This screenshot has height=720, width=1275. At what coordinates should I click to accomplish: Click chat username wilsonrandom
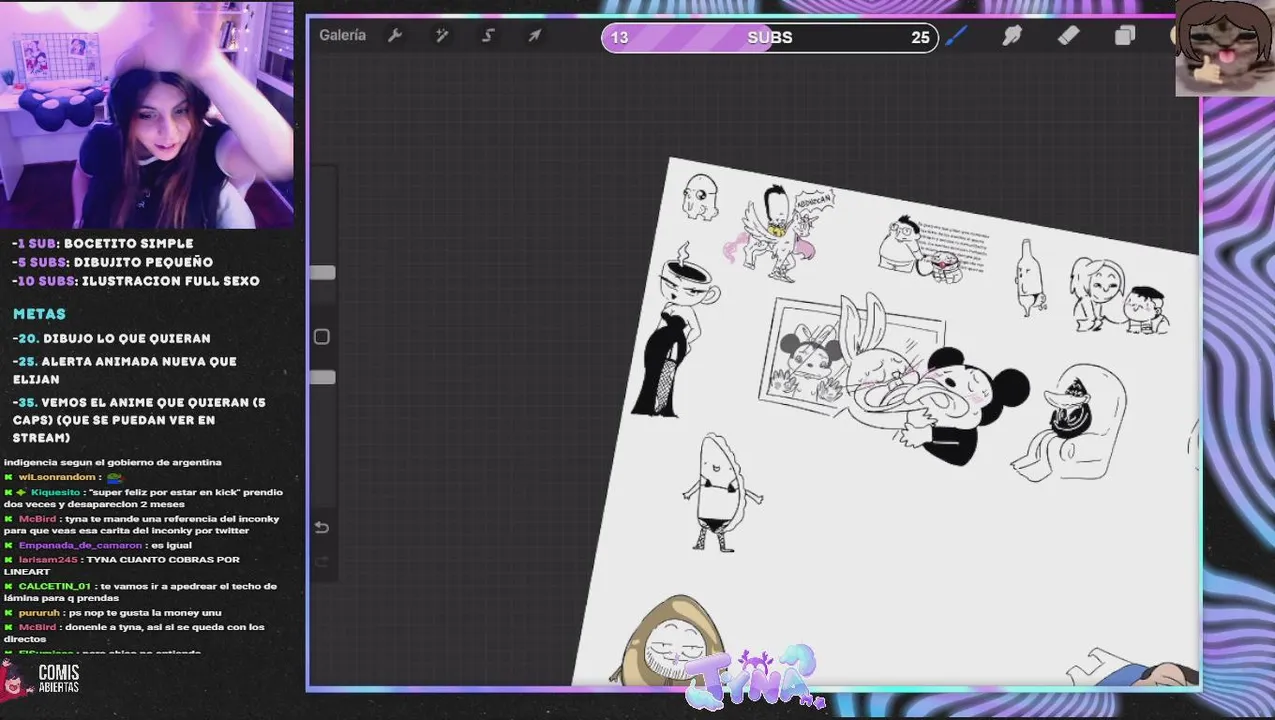coord(57,477)
